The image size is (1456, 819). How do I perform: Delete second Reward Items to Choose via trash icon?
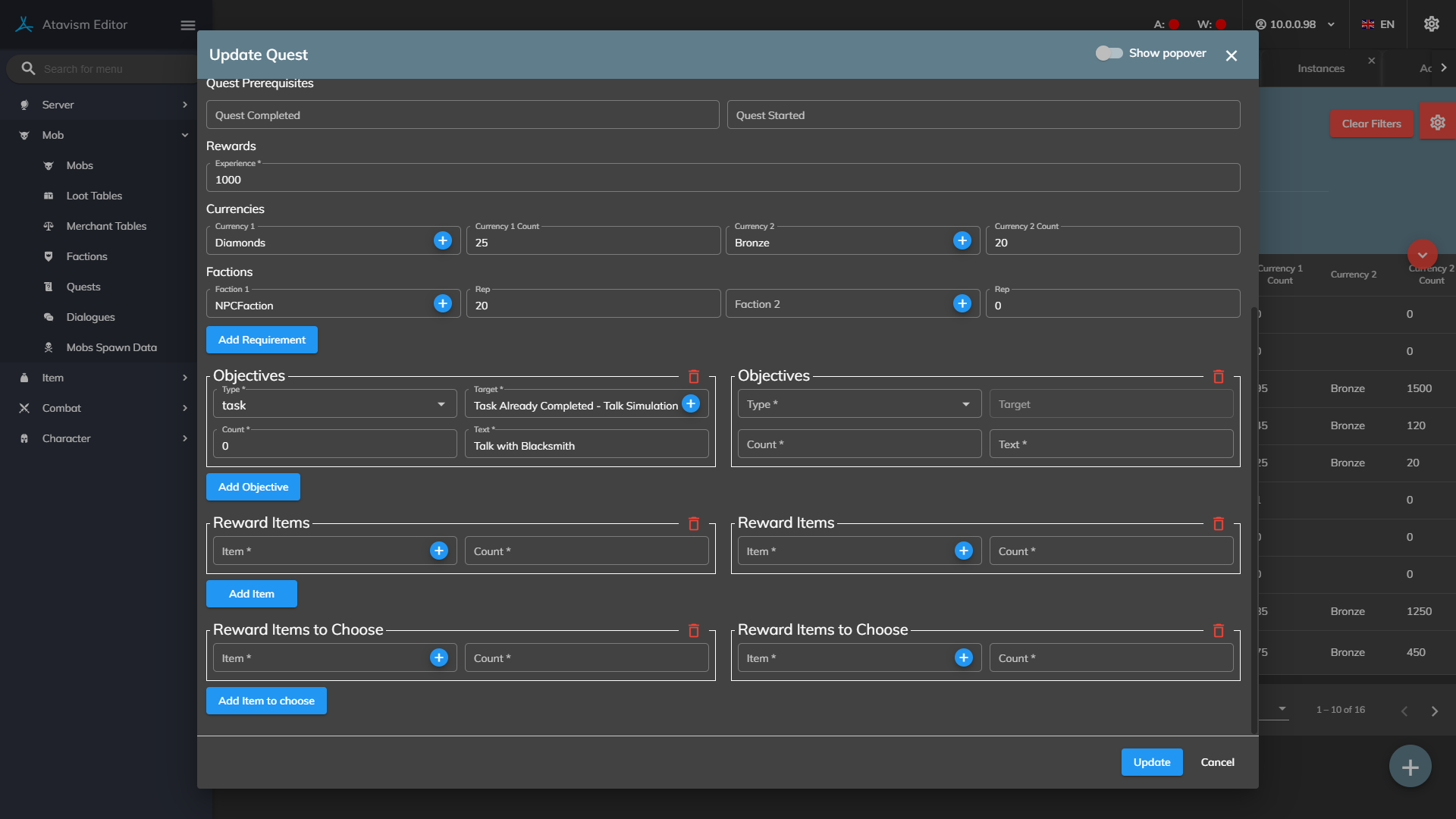tap(1218, 631)
